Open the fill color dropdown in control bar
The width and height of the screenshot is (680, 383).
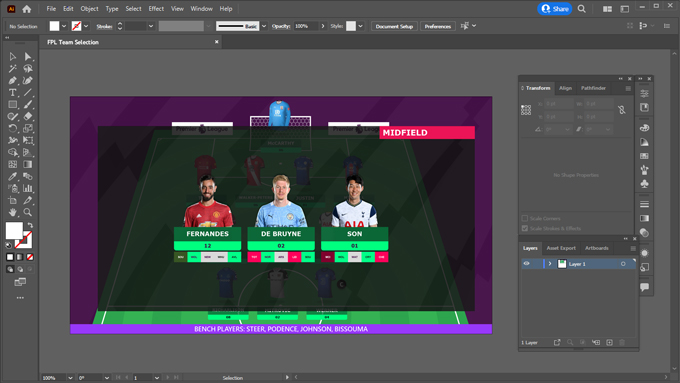tap(64, 26)
